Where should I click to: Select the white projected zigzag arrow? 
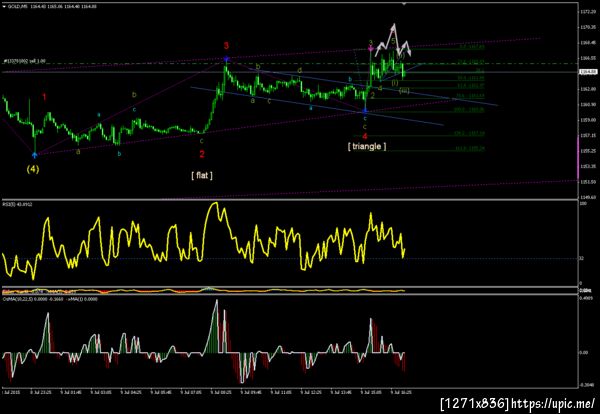pos(393,40)
